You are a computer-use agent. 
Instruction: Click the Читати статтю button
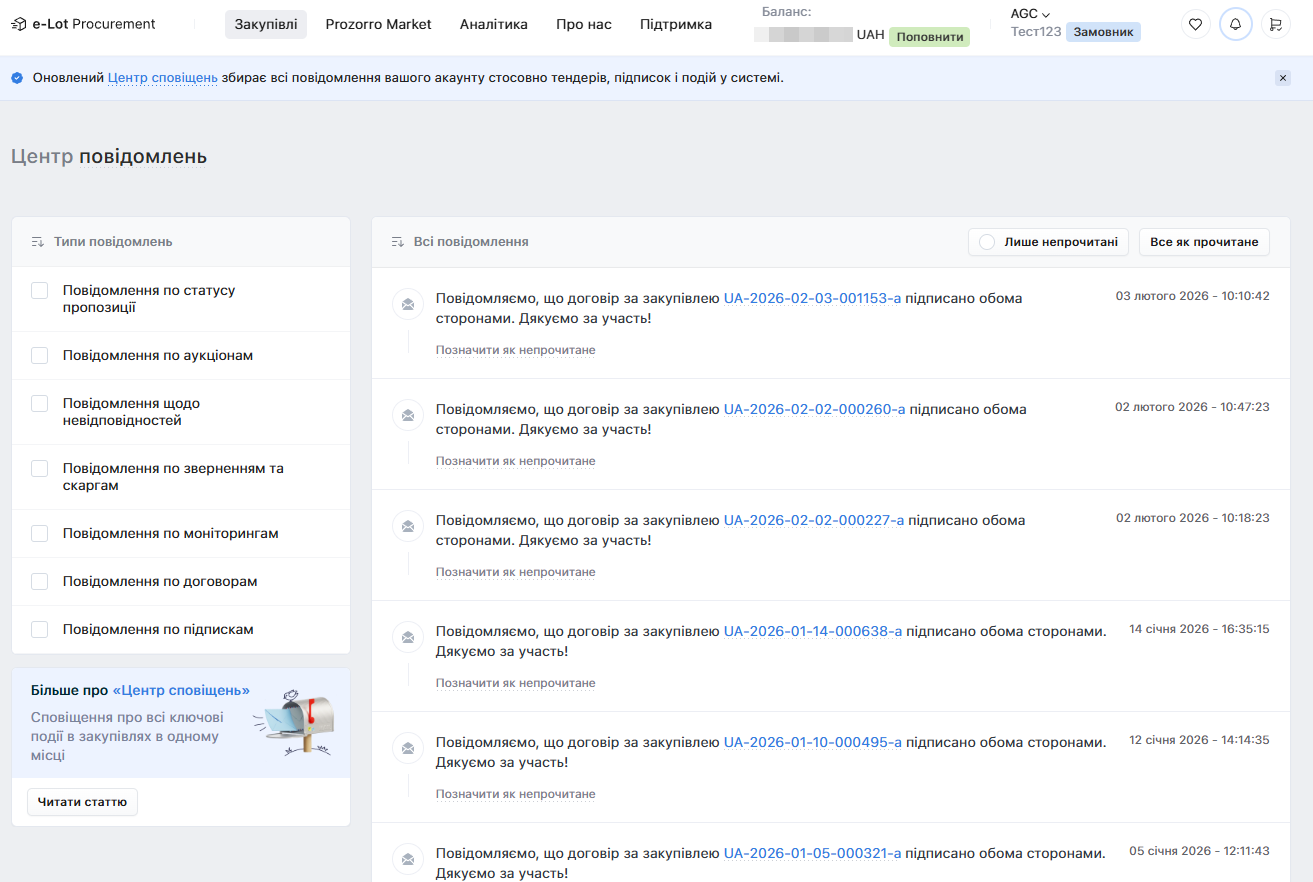82,802
